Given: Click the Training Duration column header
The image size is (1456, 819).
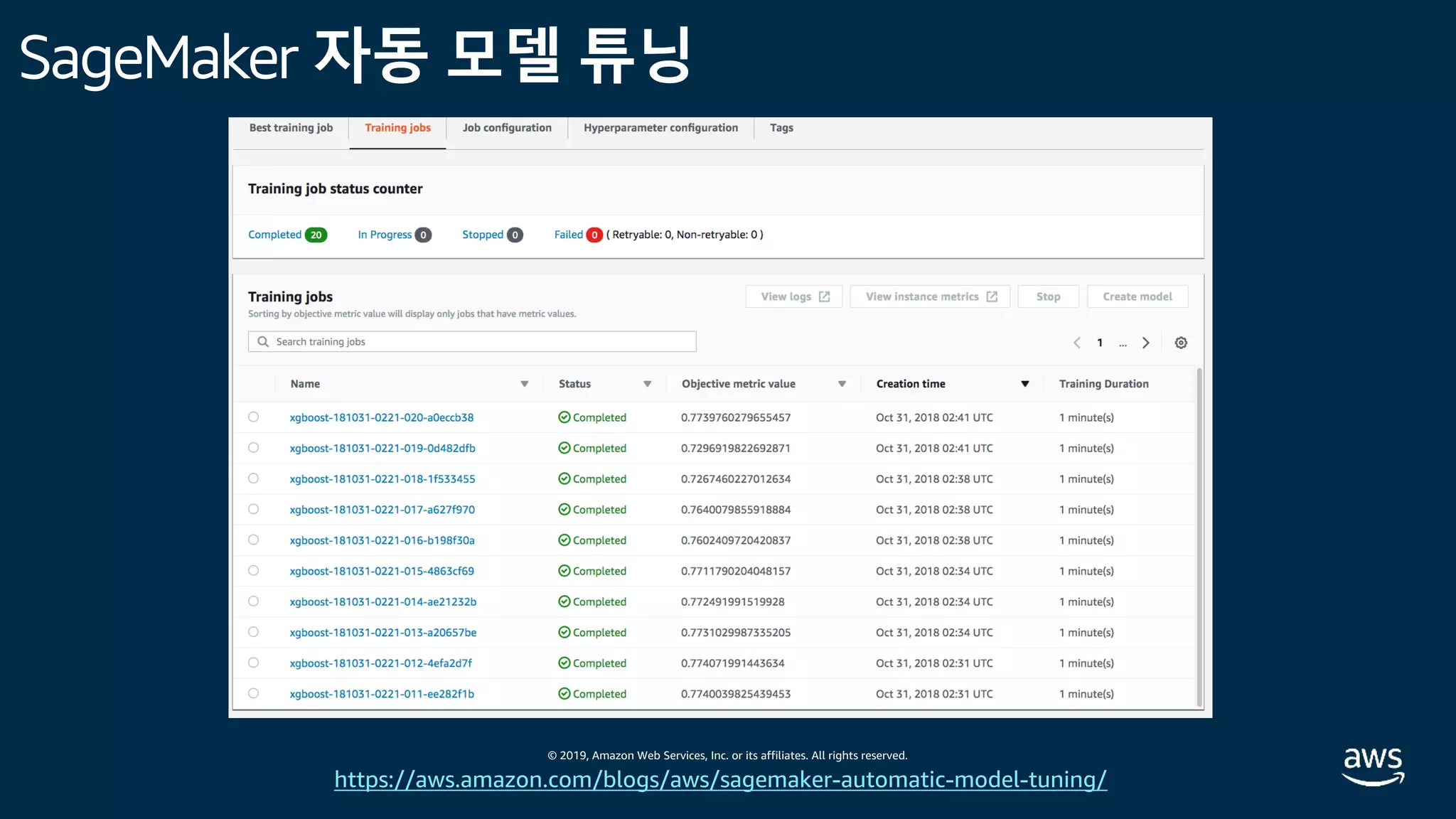Looking at the screenshot, I should tap(1103, 384).
